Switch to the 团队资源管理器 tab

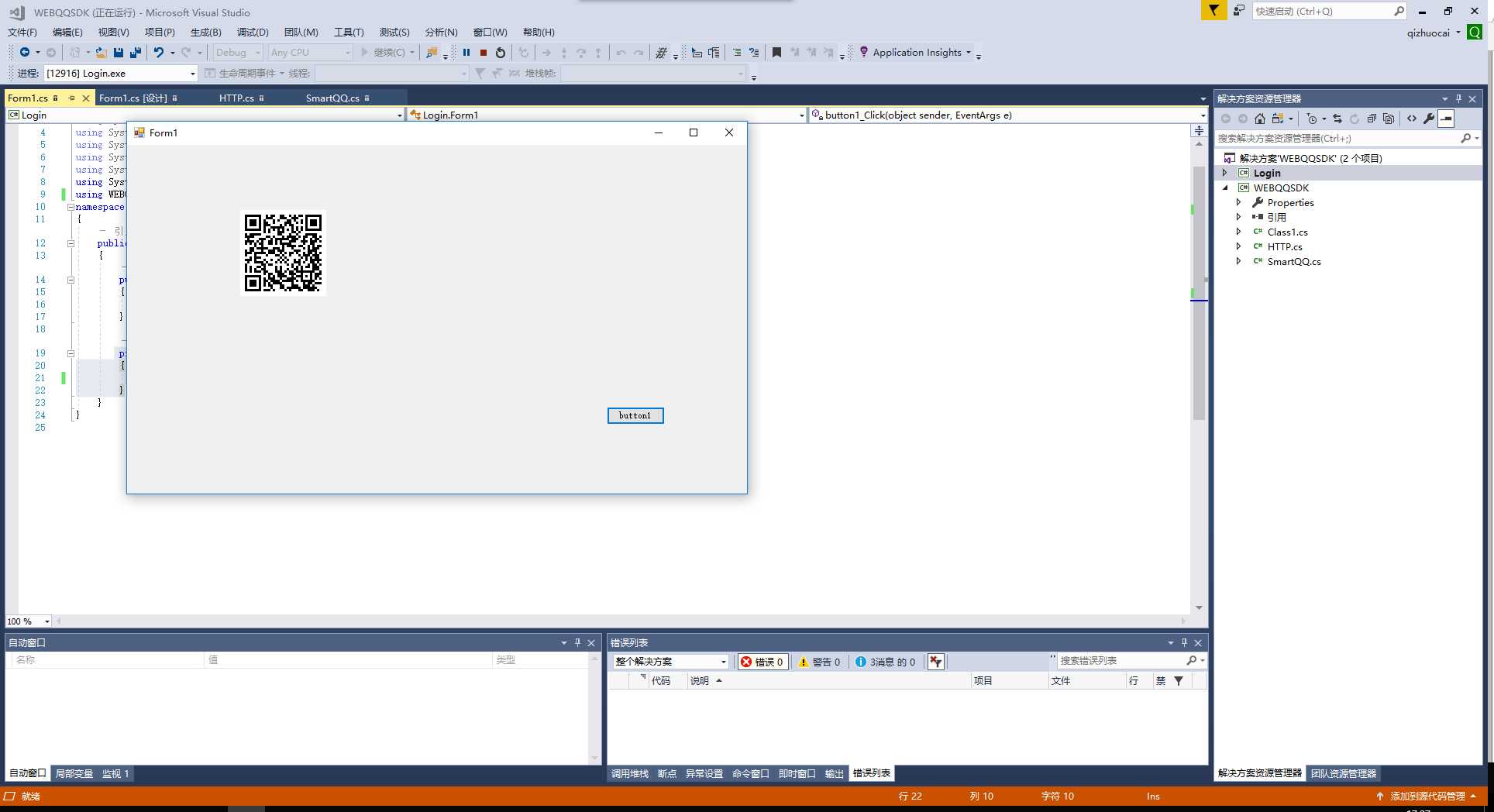click(x=1344, y=774)
